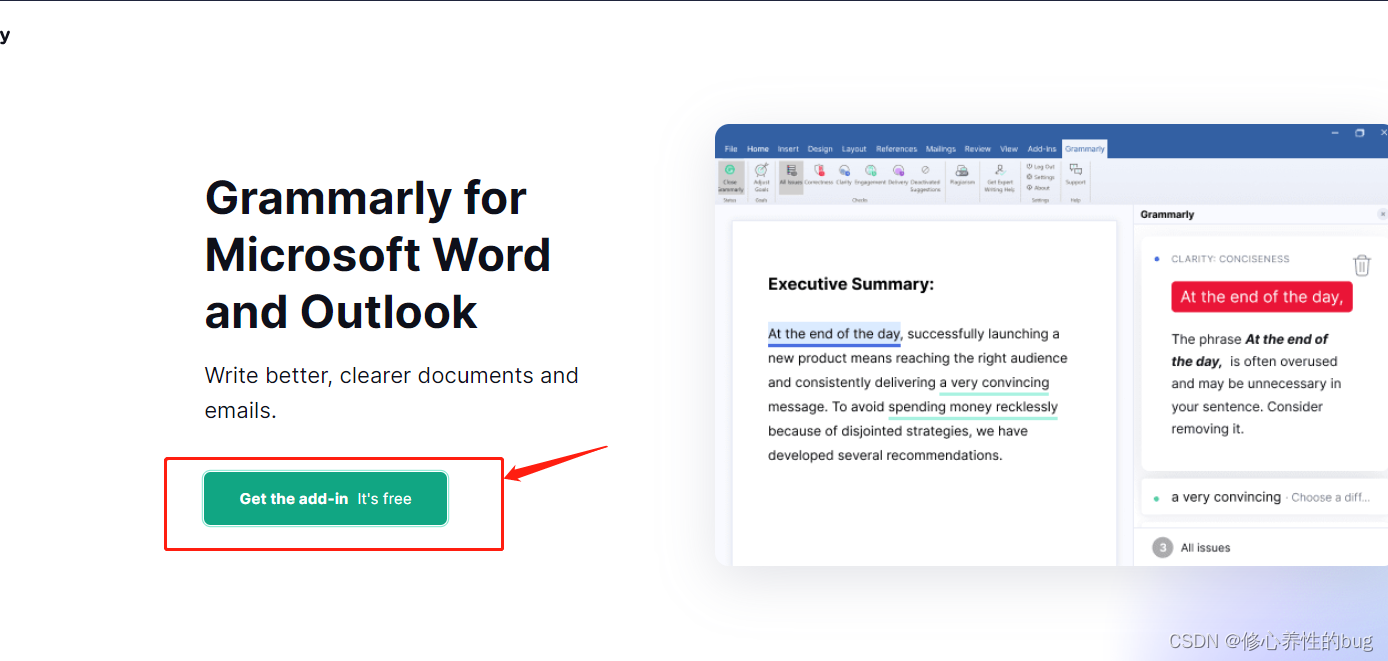
Task: Click the CLARITY: CONCISENESS label
Action: click(x=1230, y=259)
